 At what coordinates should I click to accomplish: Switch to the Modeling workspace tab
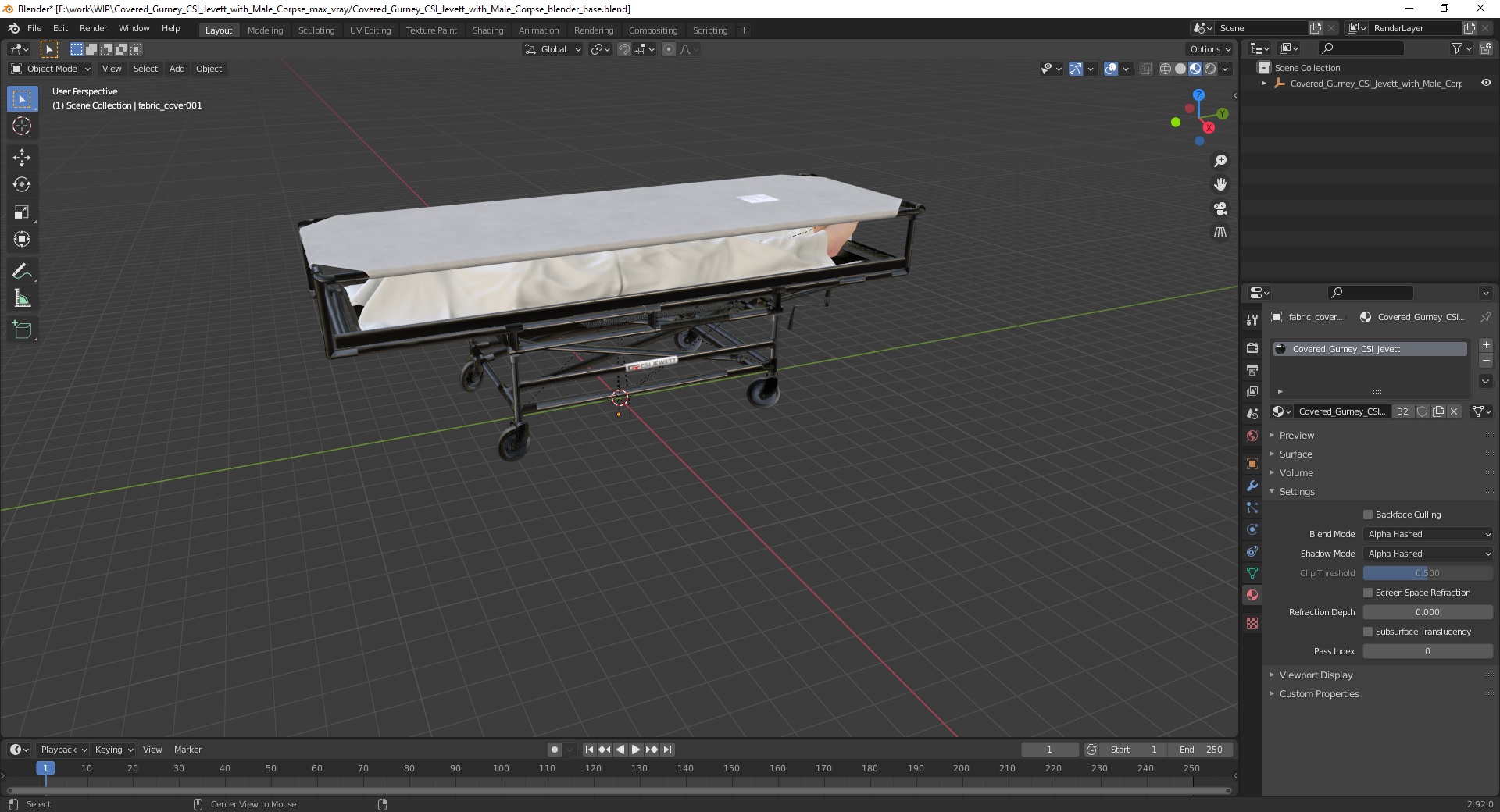[x=266, y=30]
